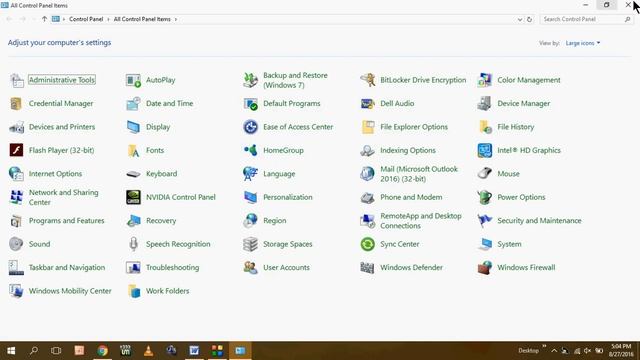Image resolution: width=640 pixels, height=360 pixels.
Task: Click the Backup and Restore (Windows 7) icon
Action: (251, 80)
